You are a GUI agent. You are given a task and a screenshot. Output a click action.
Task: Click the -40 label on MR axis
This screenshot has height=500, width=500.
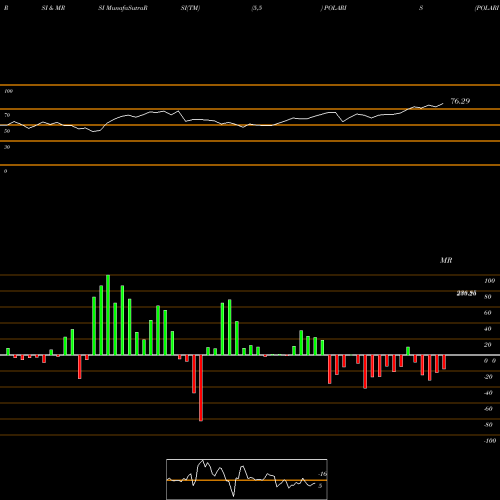tap(488, 393)
